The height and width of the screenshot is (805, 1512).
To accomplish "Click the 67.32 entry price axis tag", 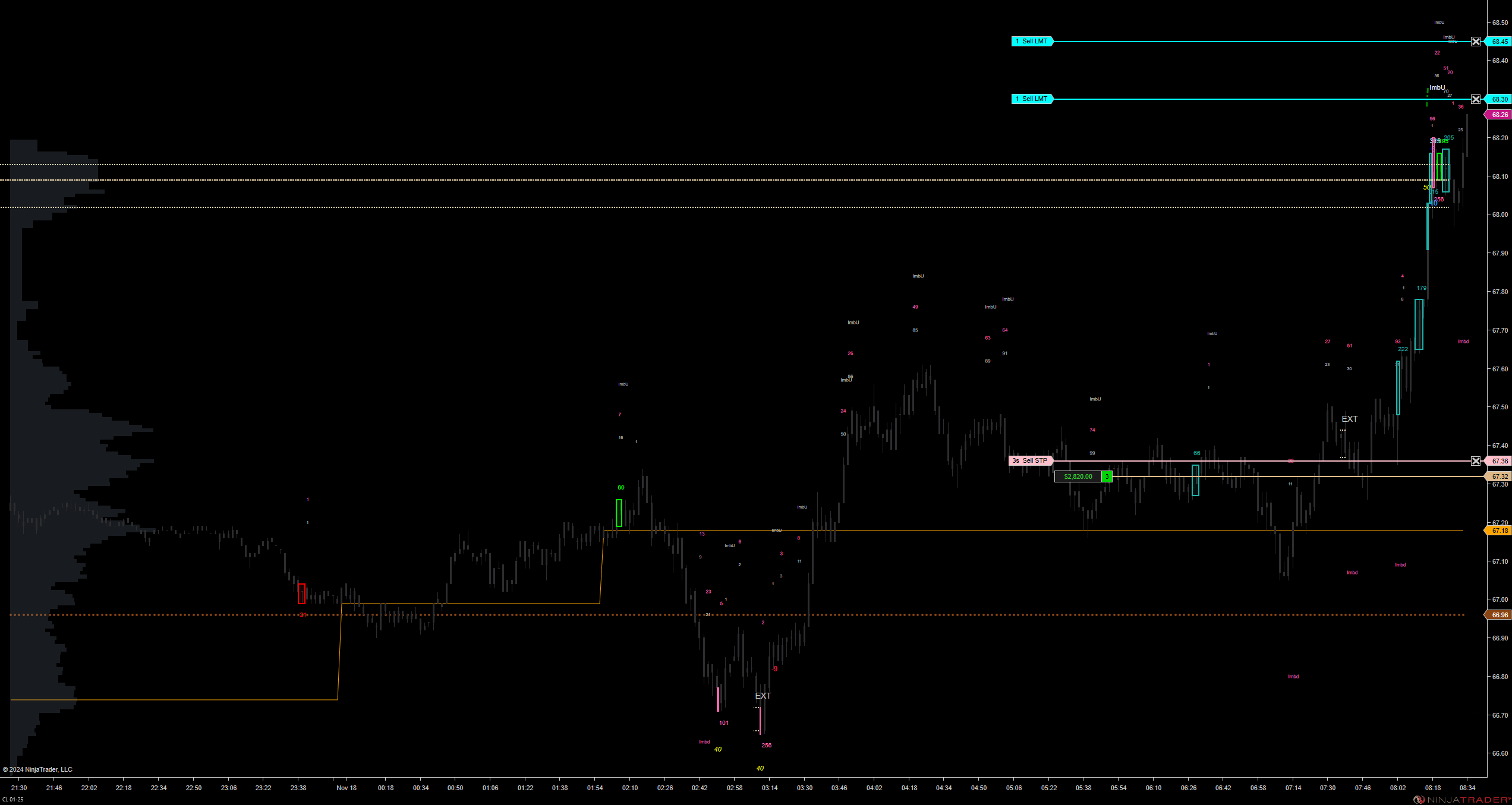I will [1498, 476].
